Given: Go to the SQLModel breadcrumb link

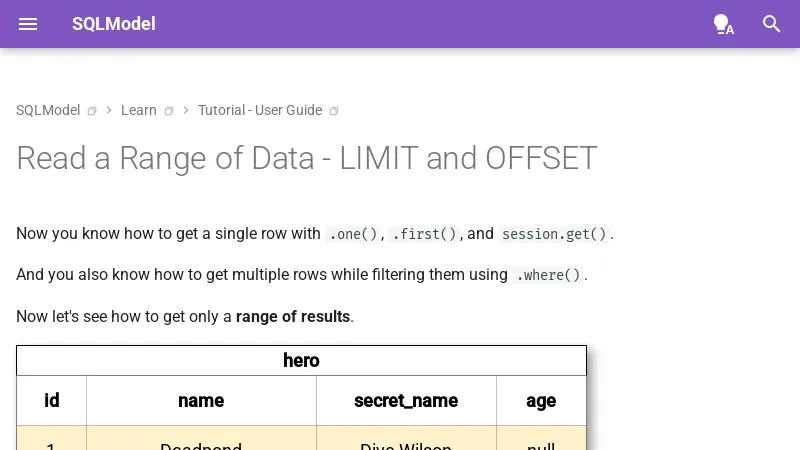Looking at the screenshot, I should pos(48,110).
